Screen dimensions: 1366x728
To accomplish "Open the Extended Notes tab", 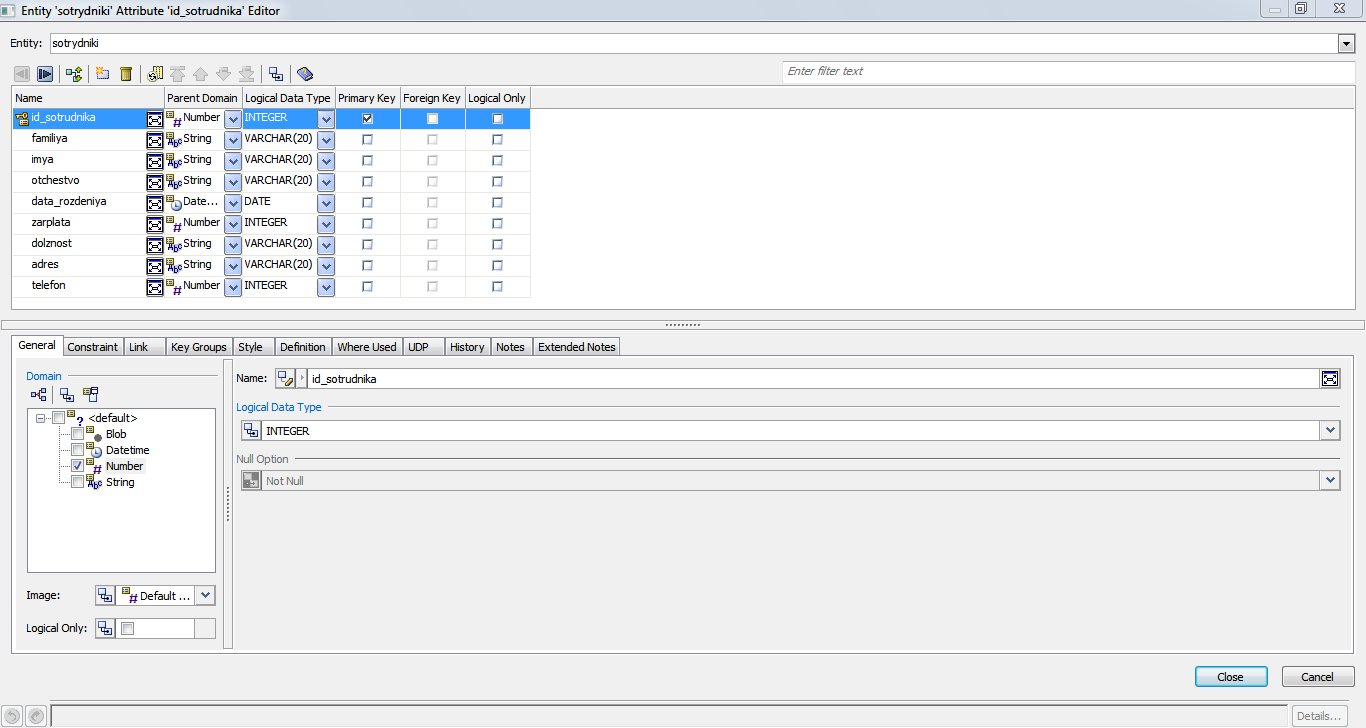I will [x=577, y=347].
